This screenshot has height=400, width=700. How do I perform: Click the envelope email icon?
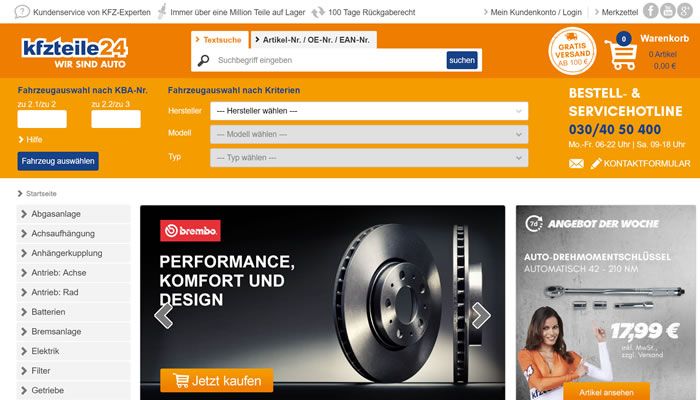click(x=576, y=164)
